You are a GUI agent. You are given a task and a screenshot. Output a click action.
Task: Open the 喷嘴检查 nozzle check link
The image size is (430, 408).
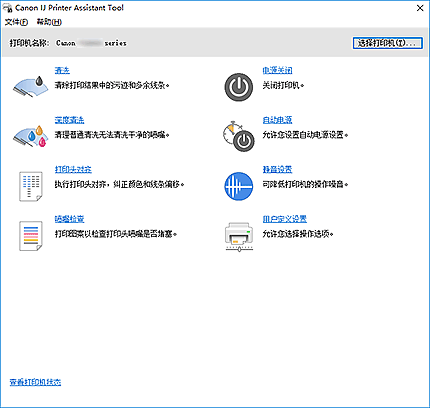[x=70, y=219]
